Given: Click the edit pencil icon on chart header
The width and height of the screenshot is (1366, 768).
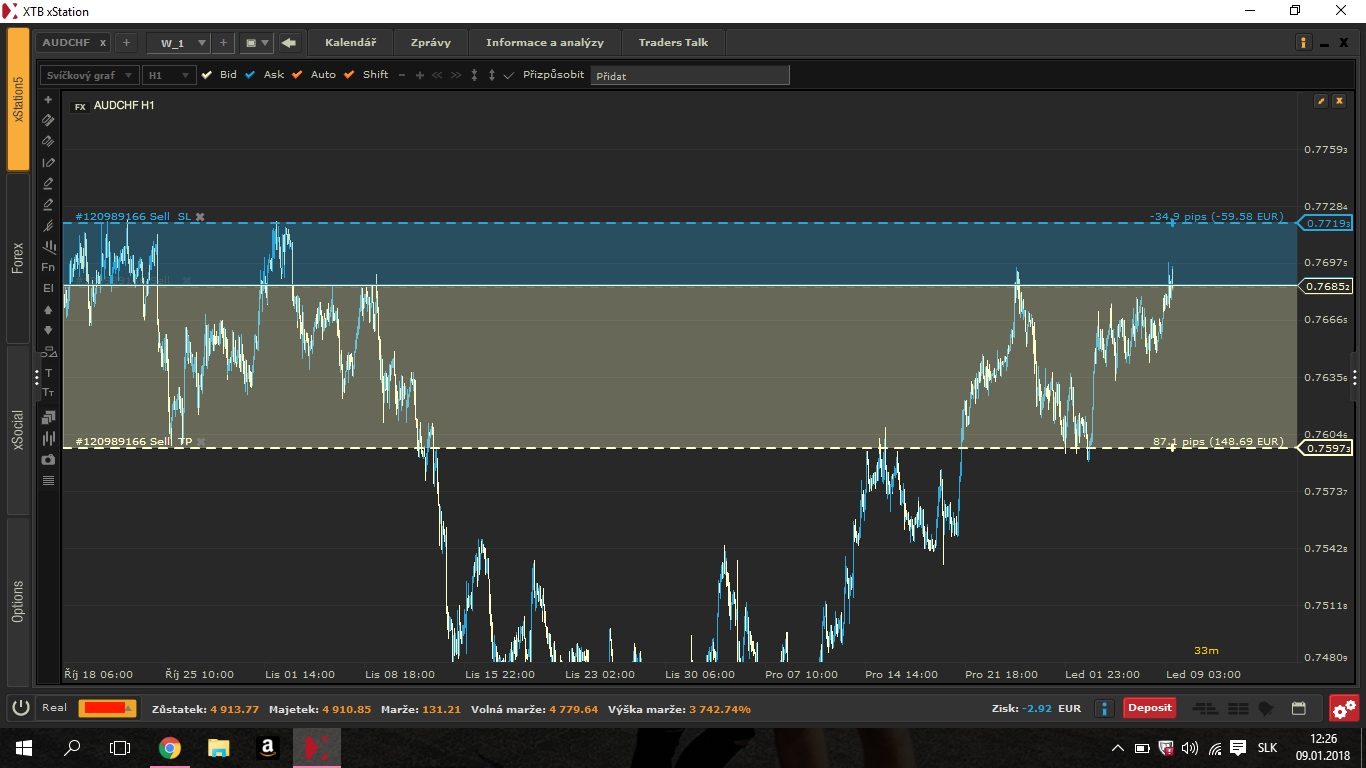Looking at the screenshot, I should [1320, 101].
